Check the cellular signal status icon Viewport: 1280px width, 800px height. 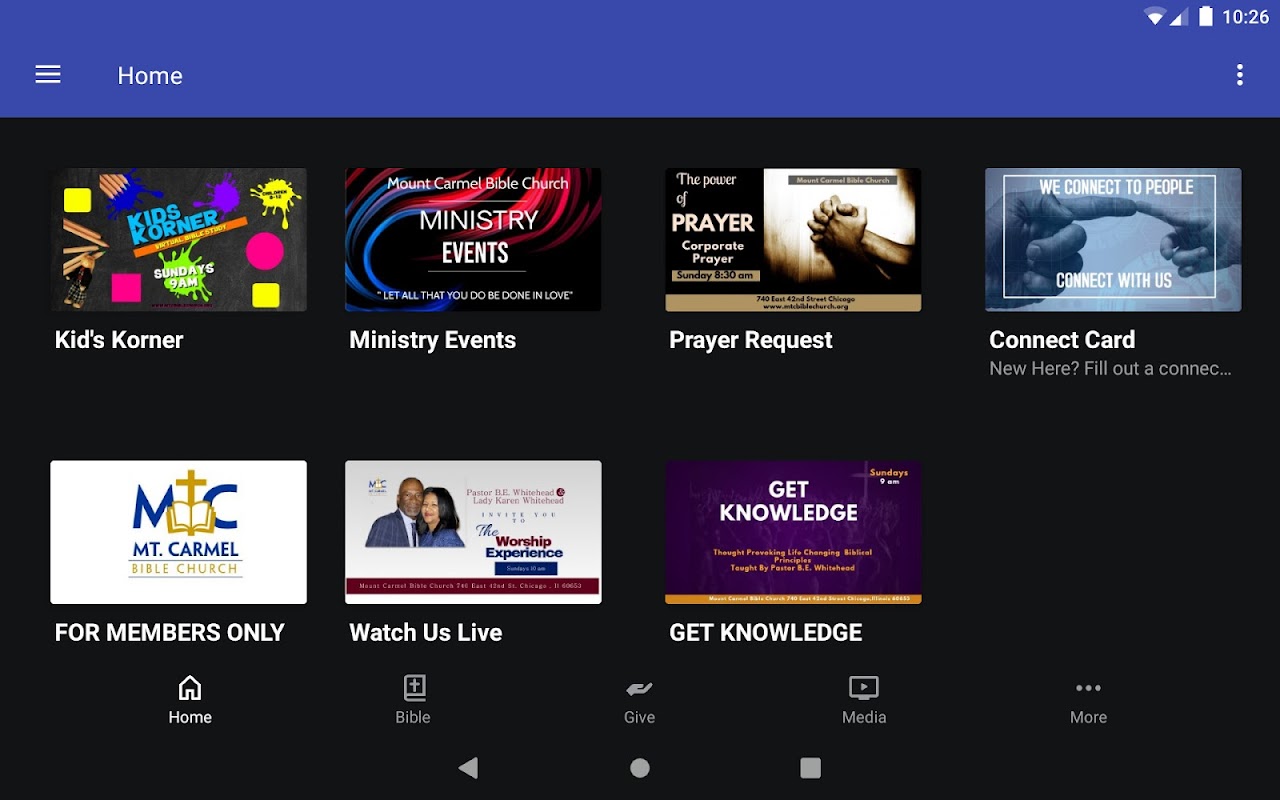tap(1179, 16)
